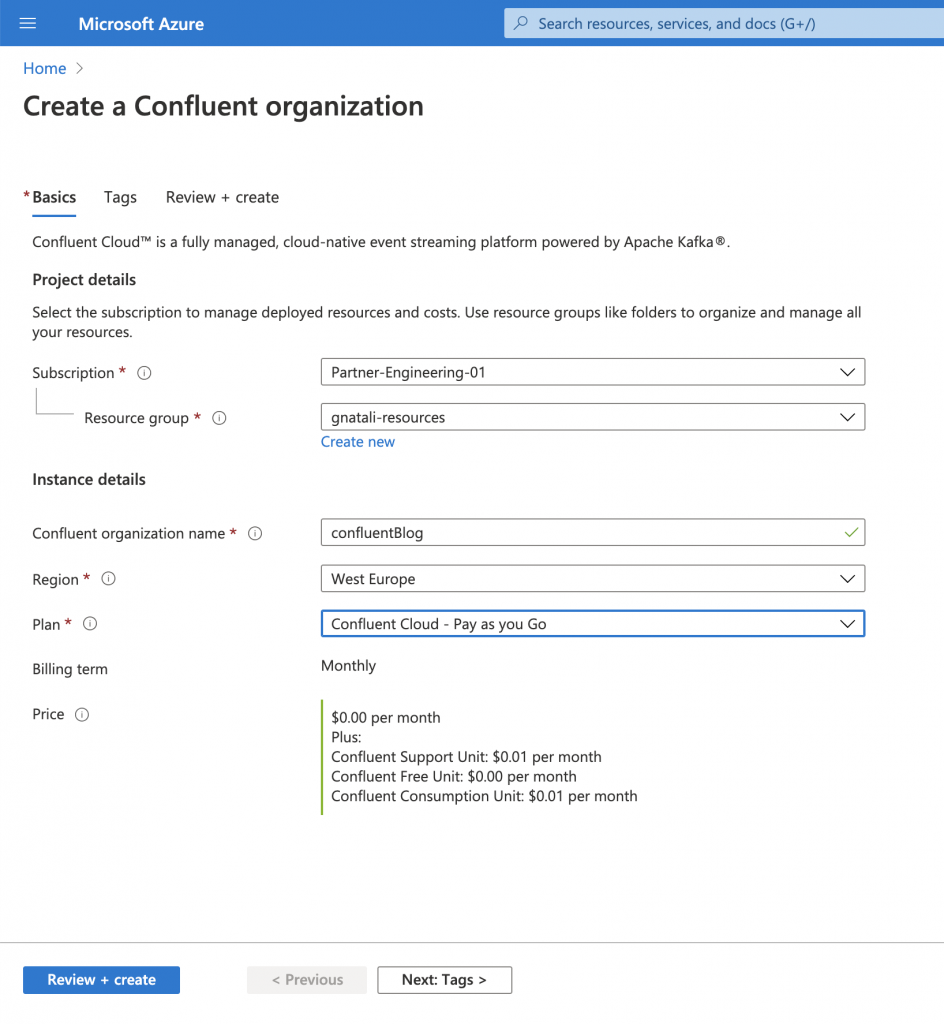
Task: Open the Subscription dropdown
Action: coord(592,371)
